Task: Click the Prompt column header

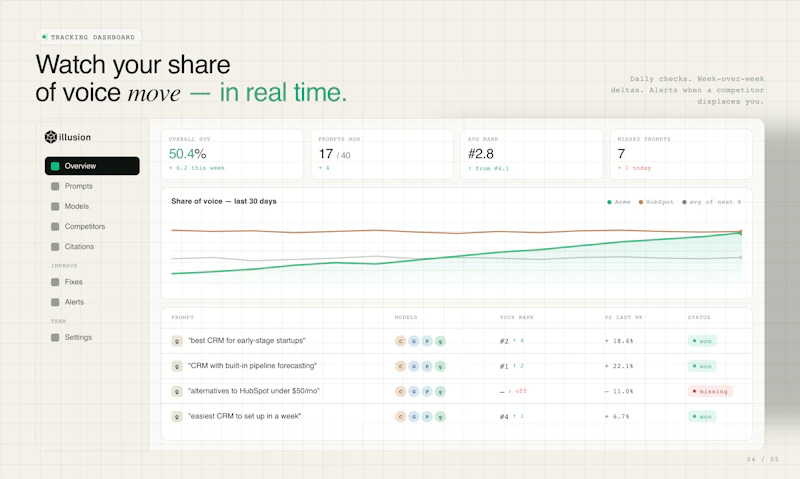Action: coord(183,317)
